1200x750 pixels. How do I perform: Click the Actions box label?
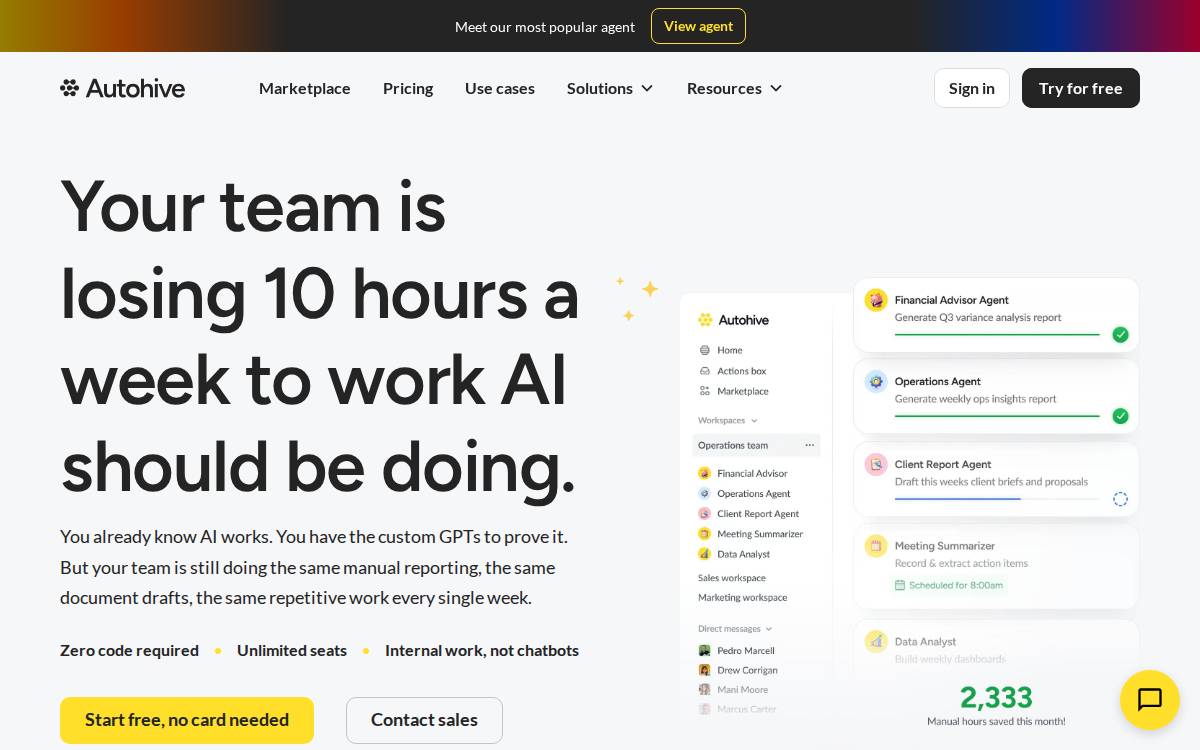741,371
